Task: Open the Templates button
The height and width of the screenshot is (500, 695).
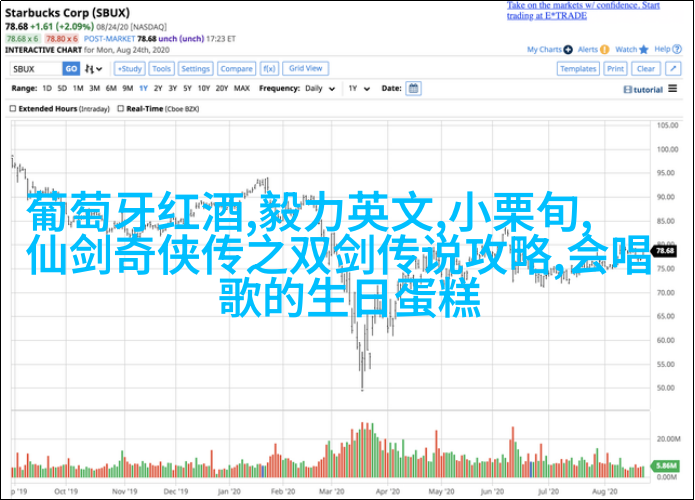Action: tap(578, 69)
